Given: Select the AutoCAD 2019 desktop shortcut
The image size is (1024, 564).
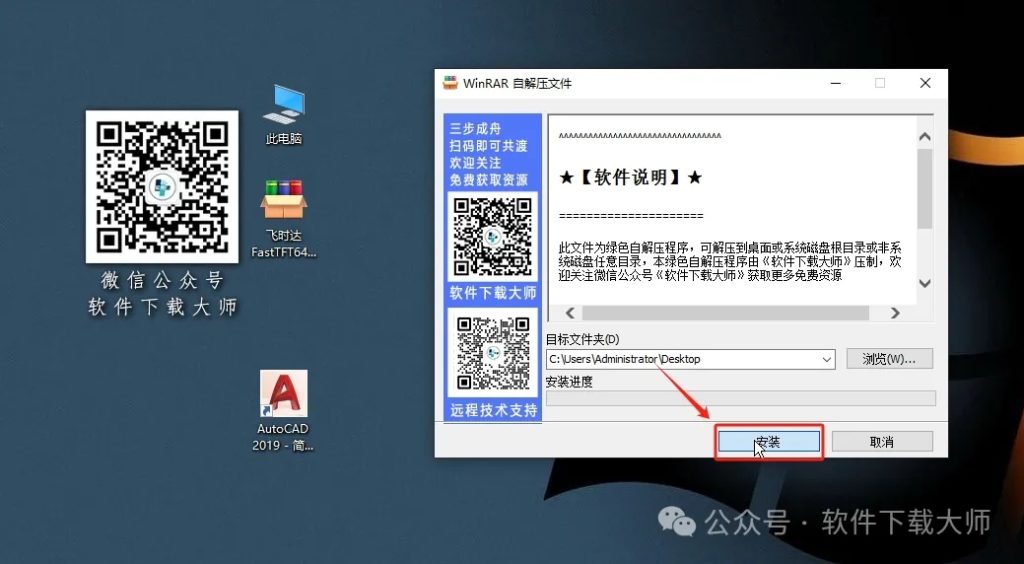Looking at the screenshot, I should [283, 411].
